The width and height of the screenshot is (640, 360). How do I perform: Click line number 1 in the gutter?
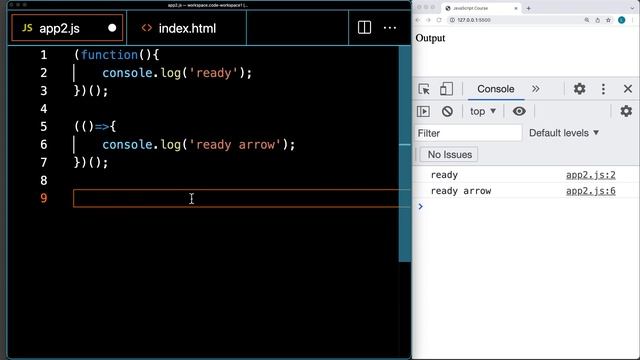click(44, 55)
